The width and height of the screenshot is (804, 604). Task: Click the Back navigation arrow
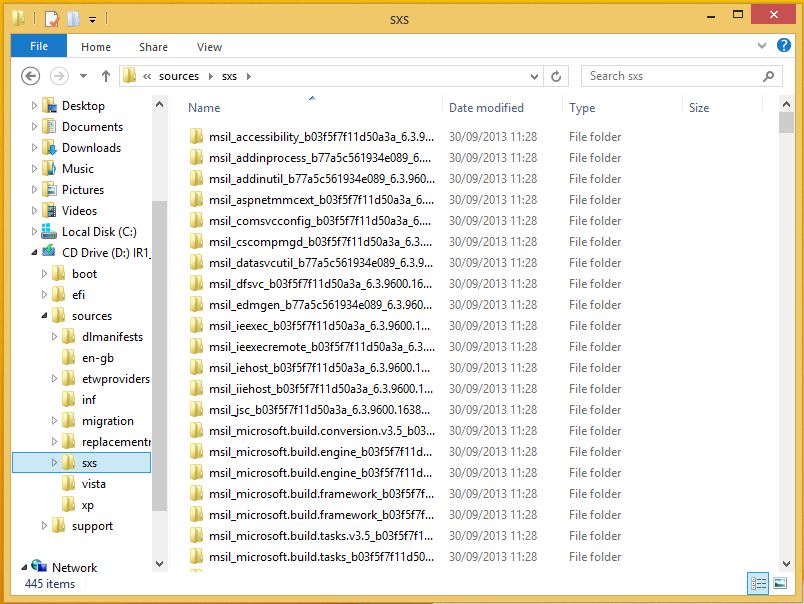30,76
